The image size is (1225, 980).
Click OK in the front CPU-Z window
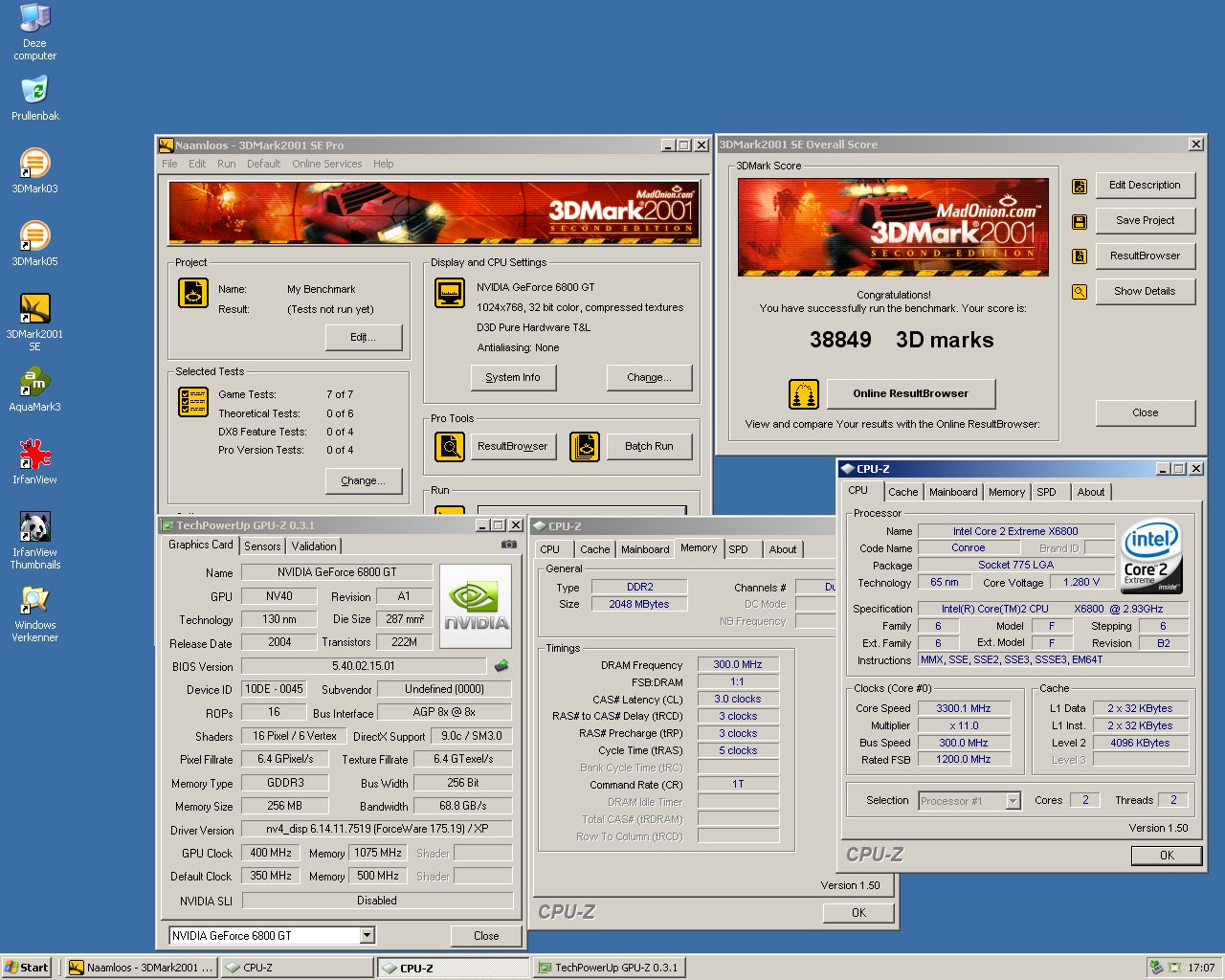1166,856
